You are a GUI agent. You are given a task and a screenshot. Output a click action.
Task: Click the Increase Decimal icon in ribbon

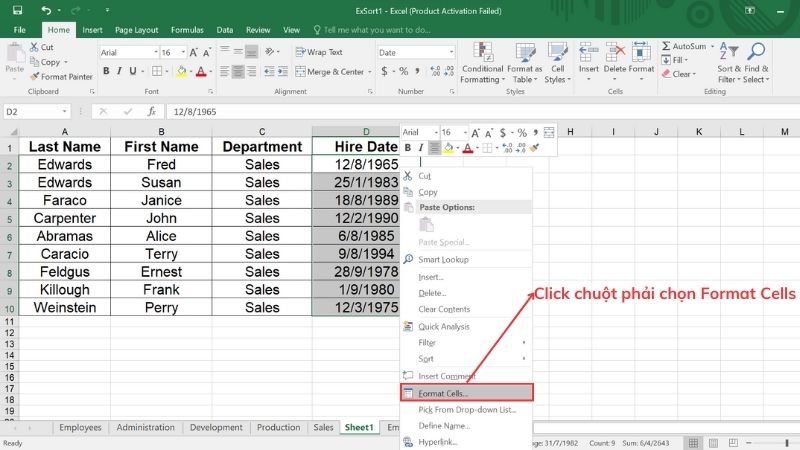click(435, 71)
